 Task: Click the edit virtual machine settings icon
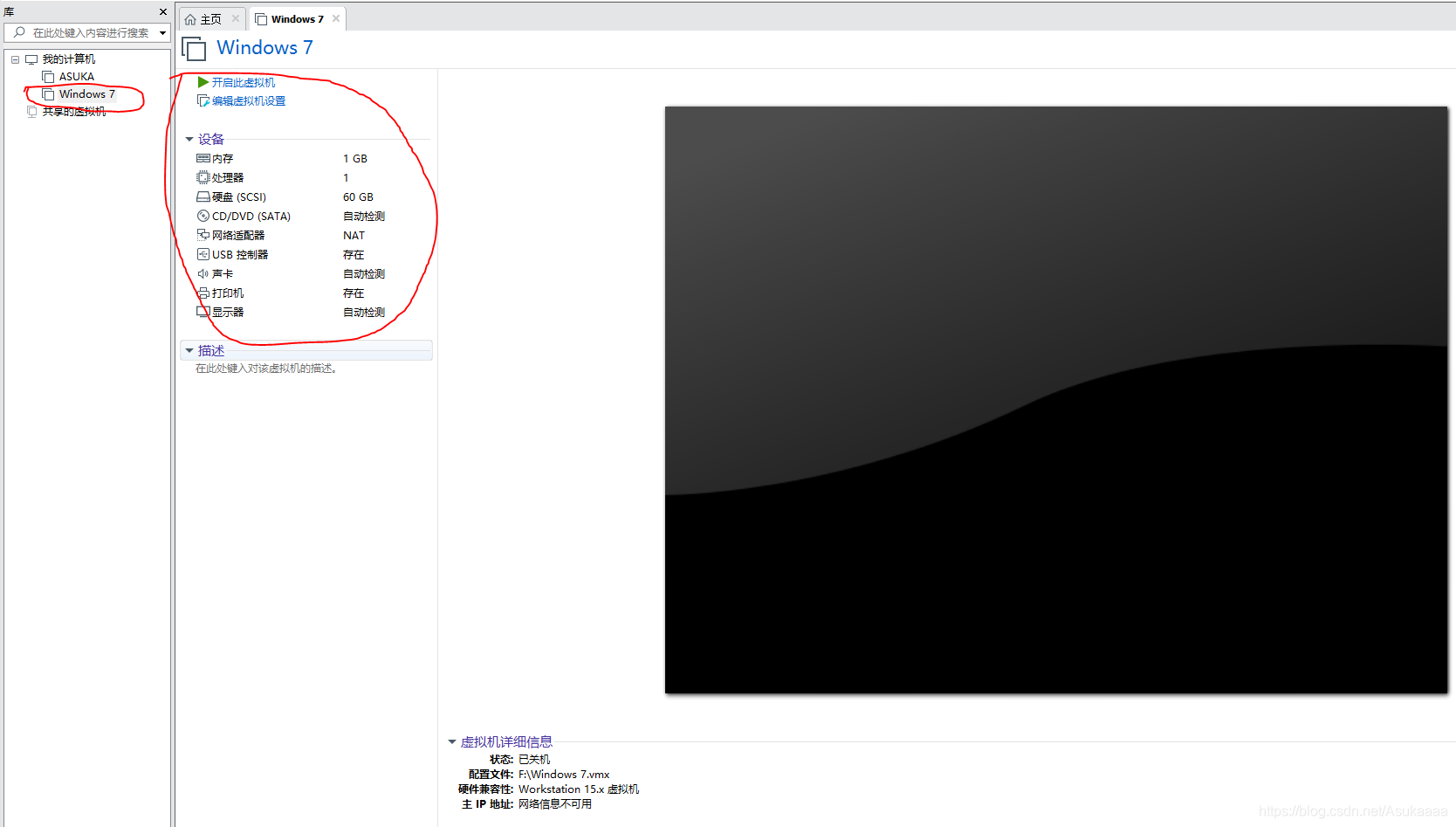203,101
